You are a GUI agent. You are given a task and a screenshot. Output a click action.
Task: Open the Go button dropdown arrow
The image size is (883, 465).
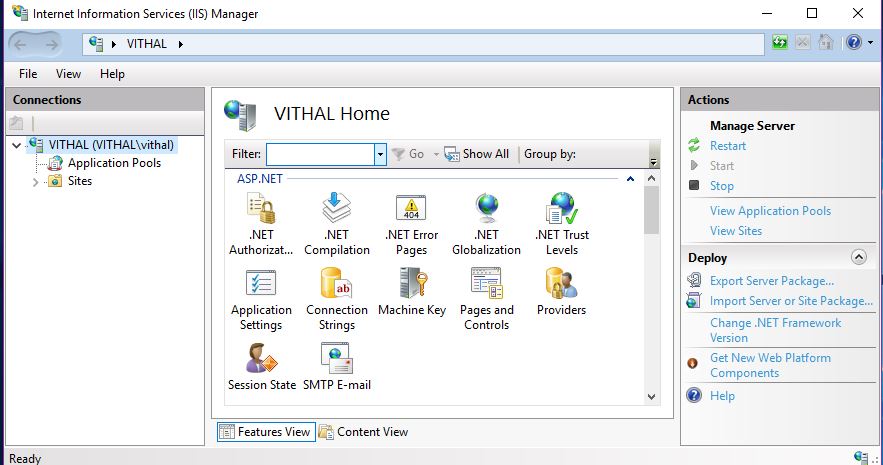click(435, 154)
